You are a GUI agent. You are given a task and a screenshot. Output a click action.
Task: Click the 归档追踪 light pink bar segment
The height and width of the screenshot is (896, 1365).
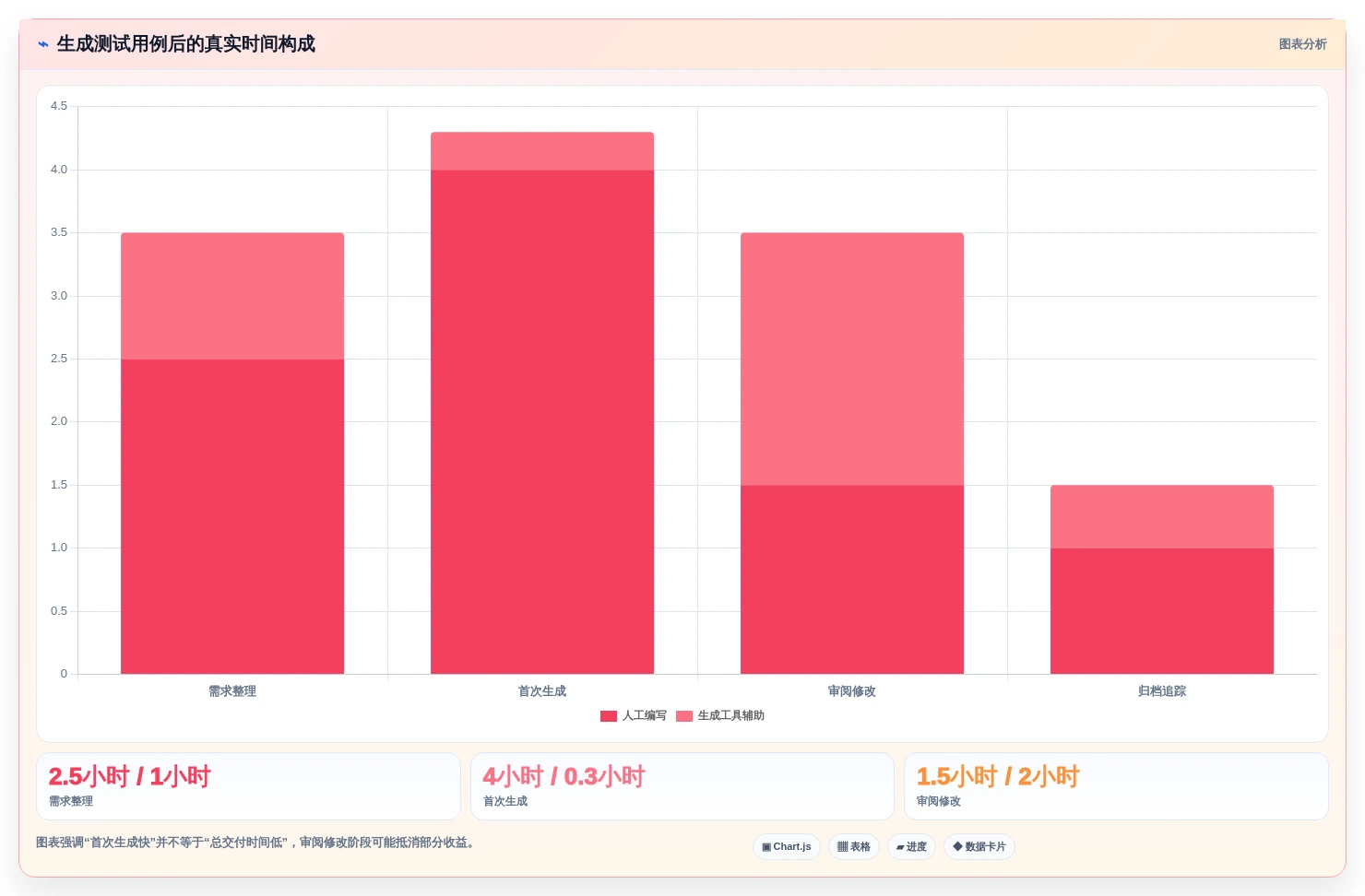point(1162,517)
